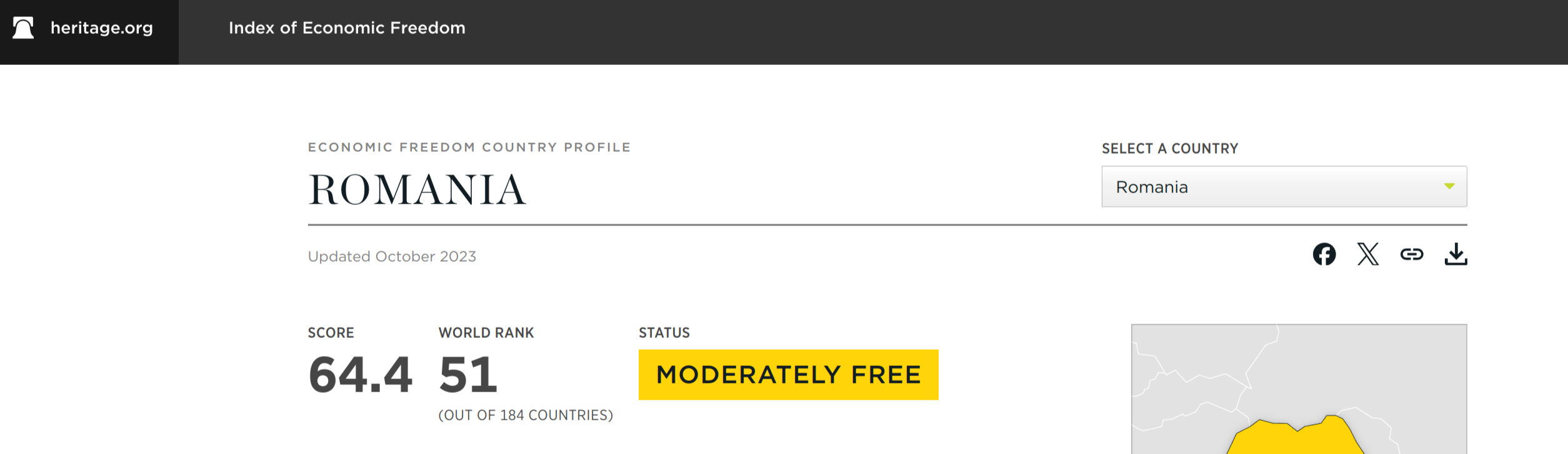Screen dimensions: 1568x454
Task: Go to Index of Economic Freedom page
Action: click(x=347, y=28)
